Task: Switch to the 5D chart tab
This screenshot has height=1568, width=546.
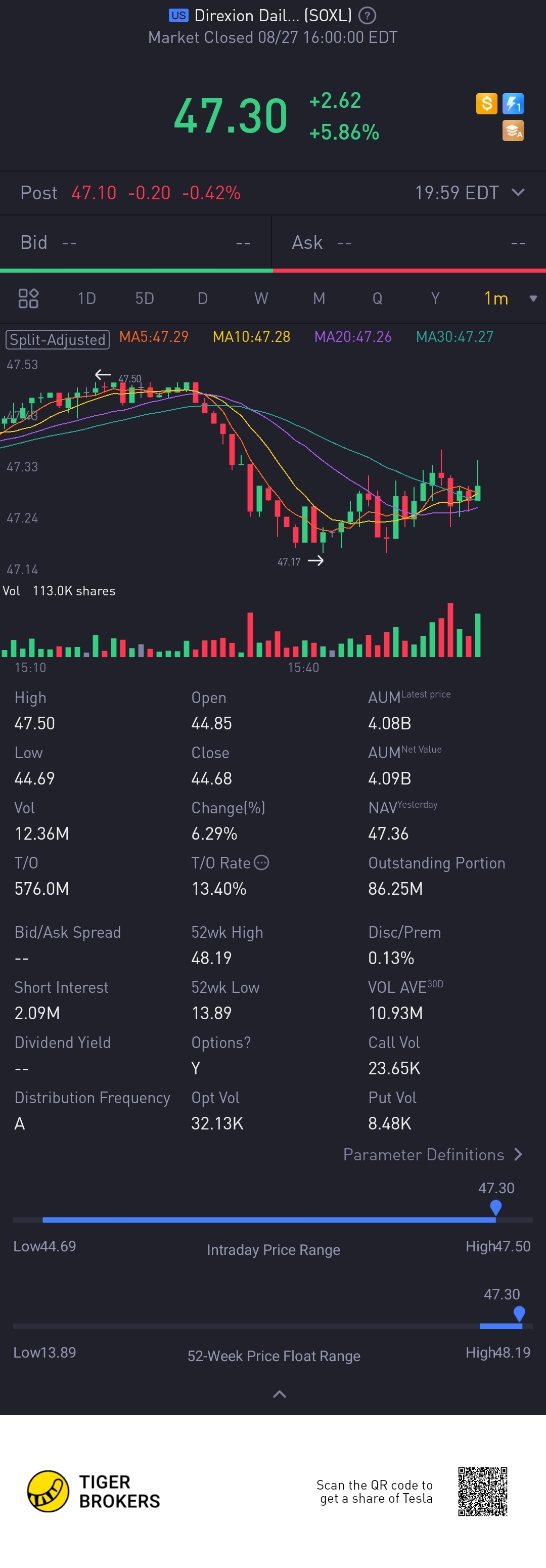Action: click(144, 298)
